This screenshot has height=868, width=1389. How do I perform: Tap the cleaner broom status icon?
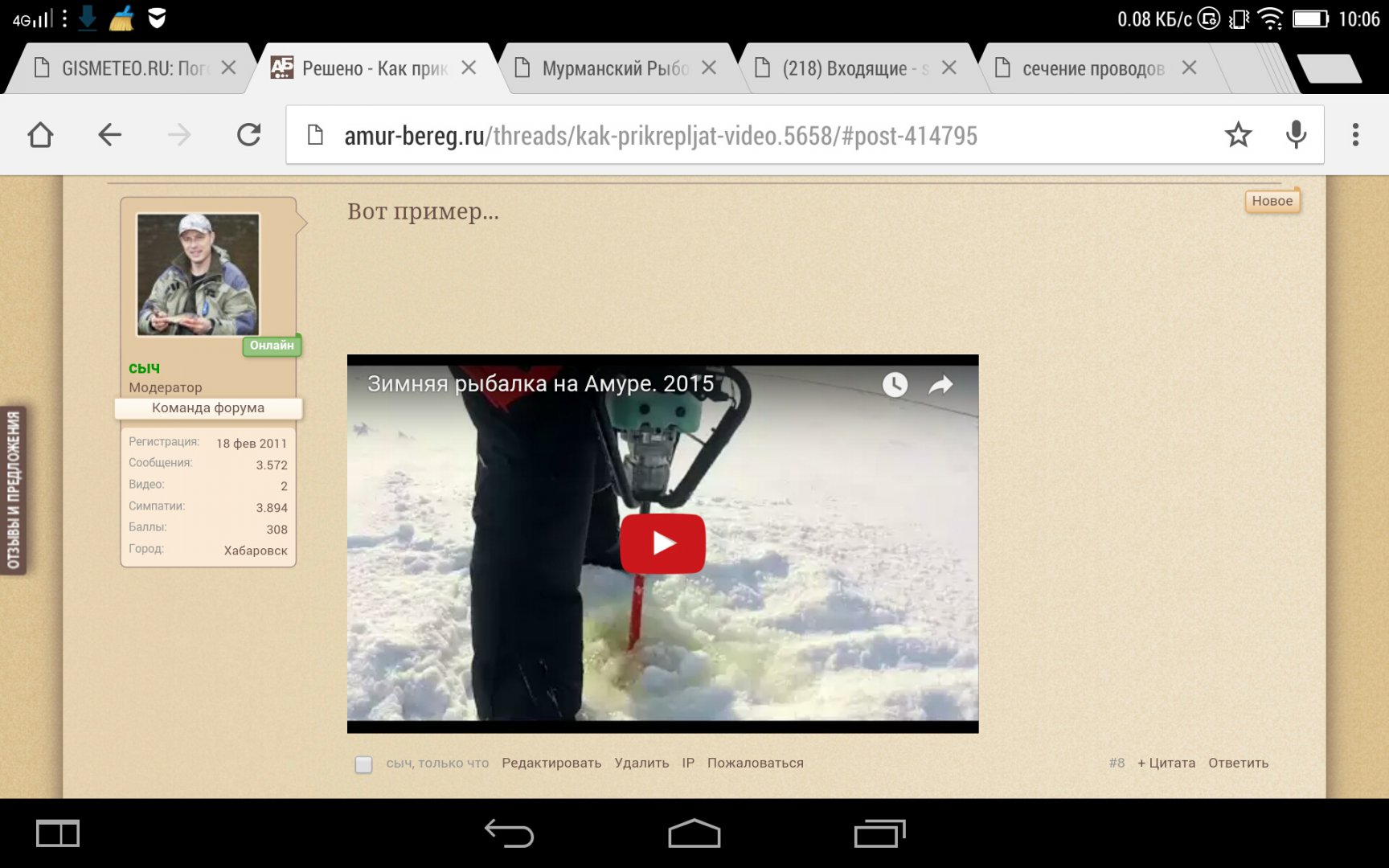pos(122,18)
